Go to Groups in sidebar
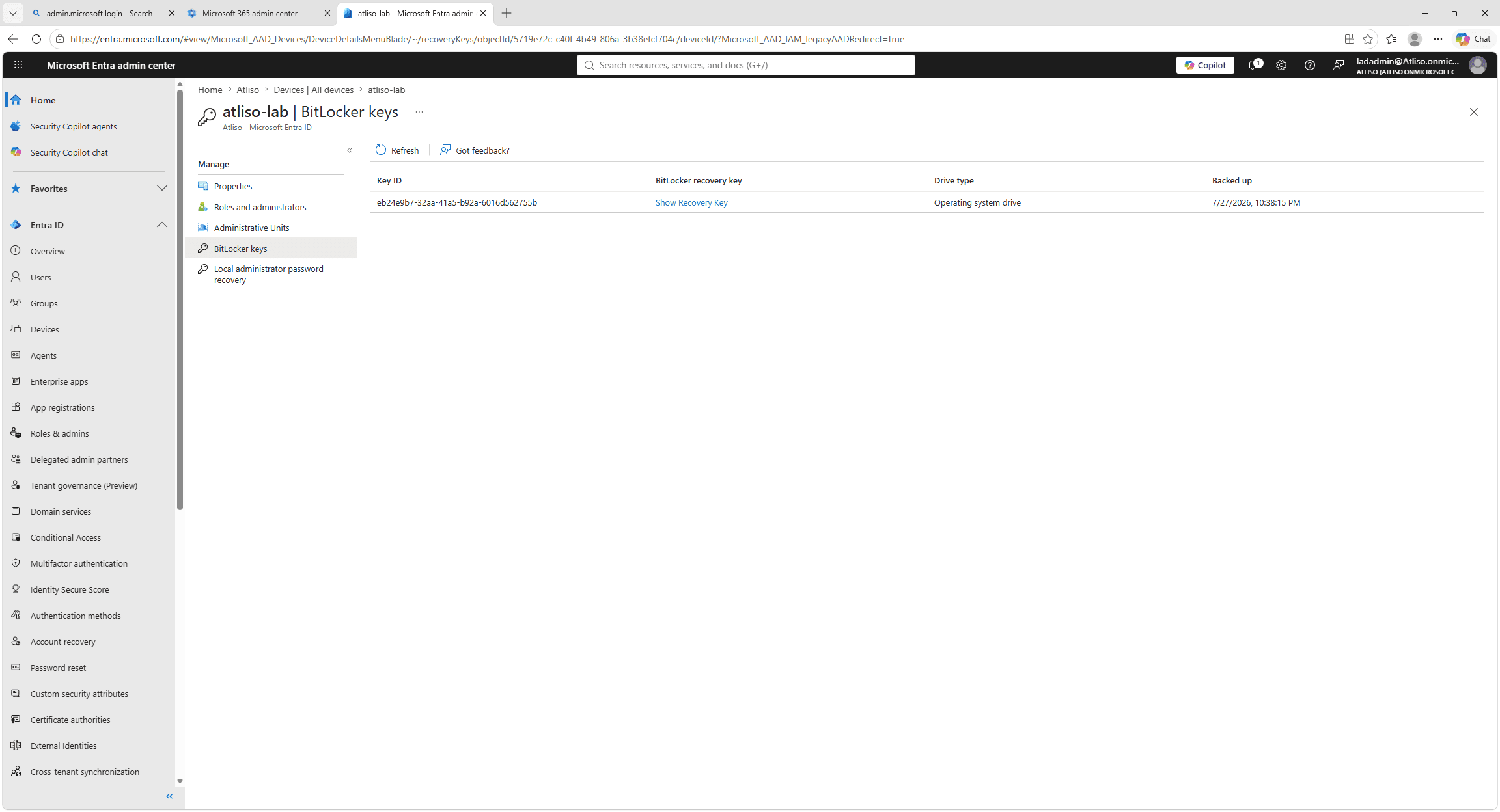 point(44,303)
